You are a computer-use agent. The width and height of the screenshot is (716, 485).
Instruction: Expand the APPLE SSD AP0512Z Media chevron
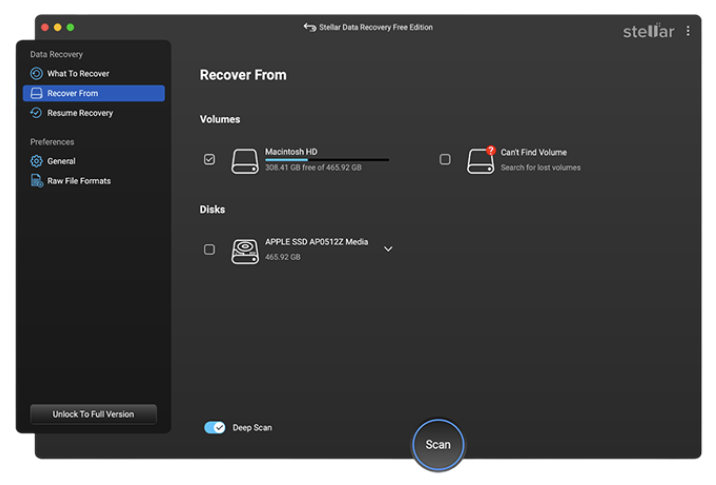pyautogui.click(x=388, y=249)
